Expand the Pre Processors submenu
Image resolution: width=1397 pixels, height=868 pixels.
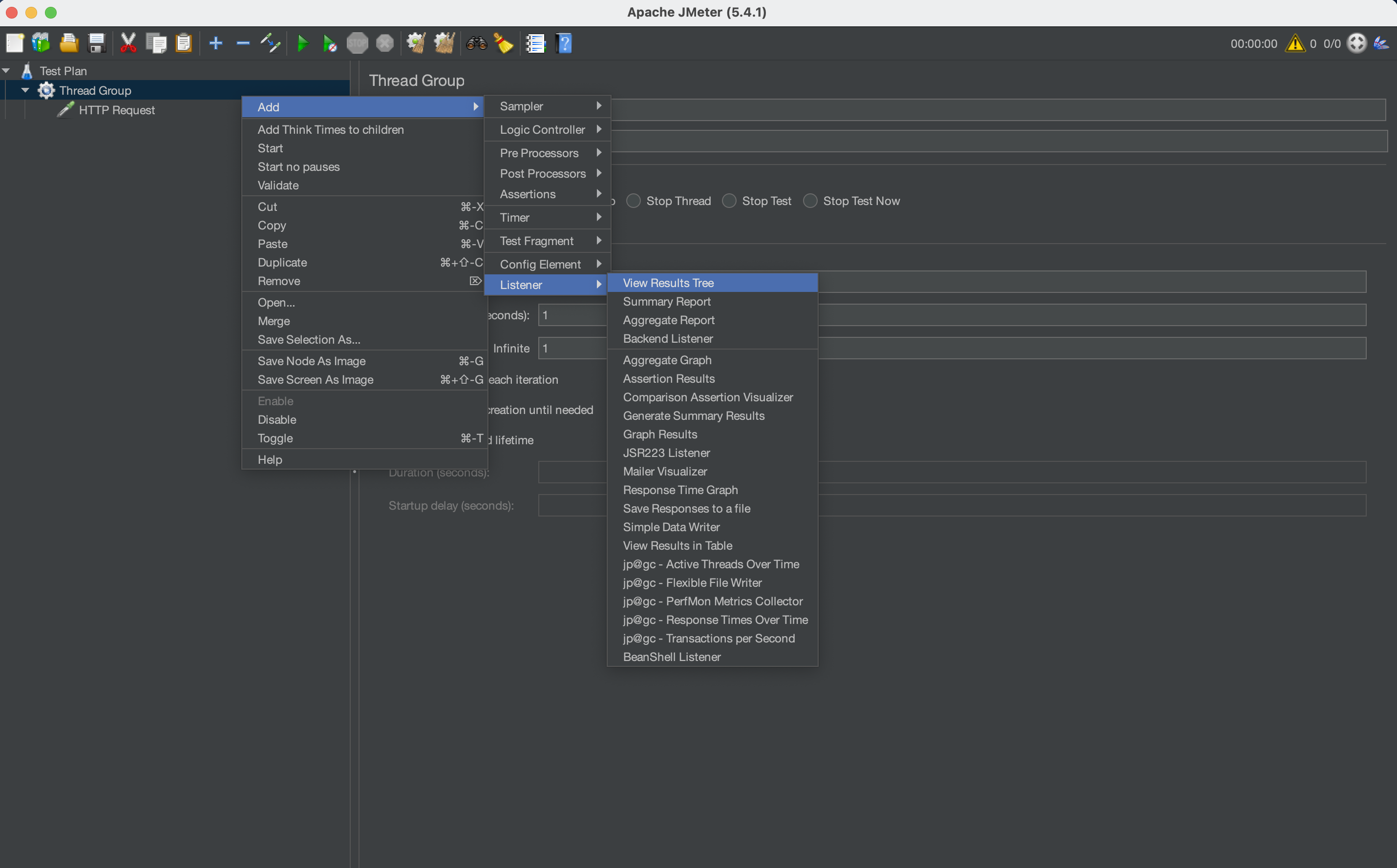[x=548, y=153]
